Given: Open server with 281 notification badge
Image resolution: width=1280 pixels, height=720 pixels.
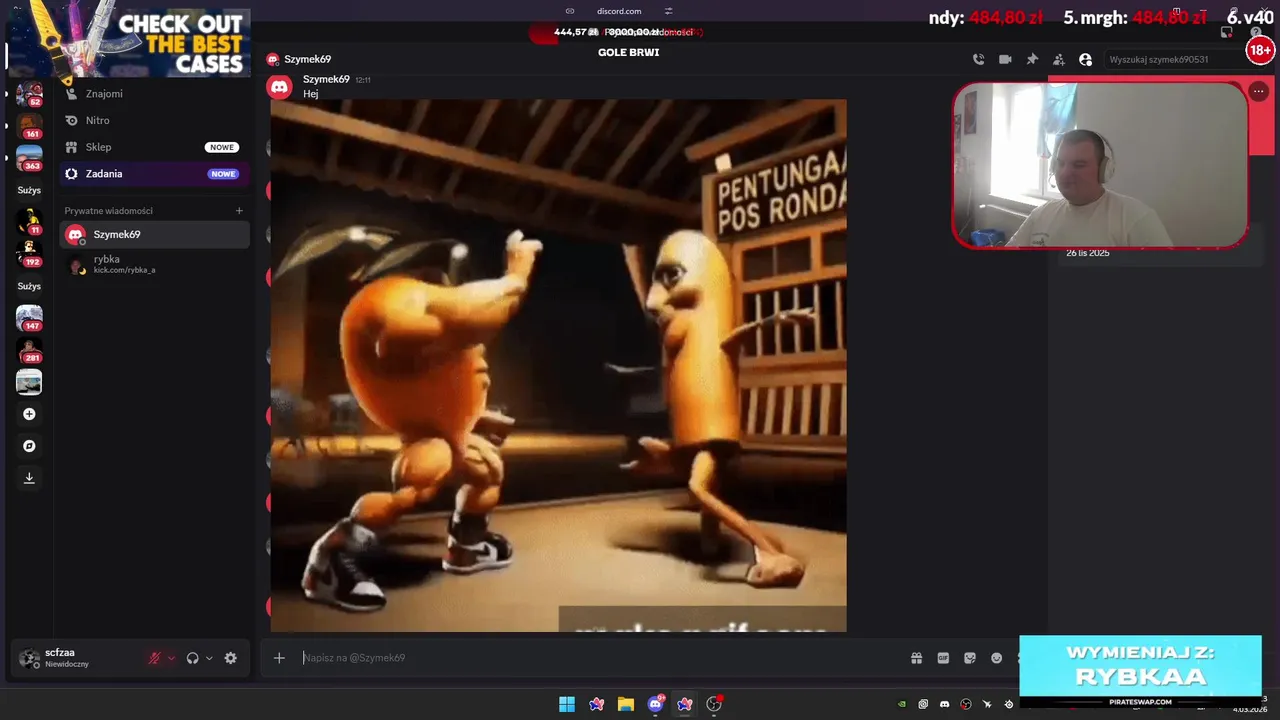Looking at the screenshot, I should (x=29, y=350).
